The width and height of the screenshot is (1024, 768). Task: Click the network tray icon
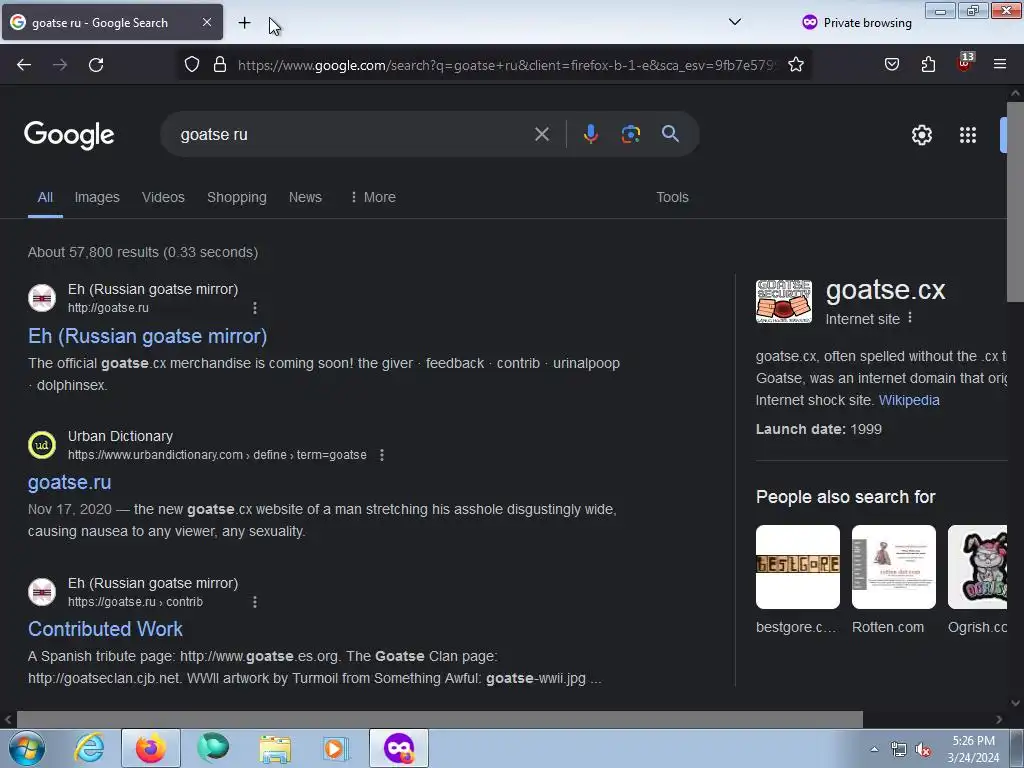pyautogui.click(x=899, y=750)
